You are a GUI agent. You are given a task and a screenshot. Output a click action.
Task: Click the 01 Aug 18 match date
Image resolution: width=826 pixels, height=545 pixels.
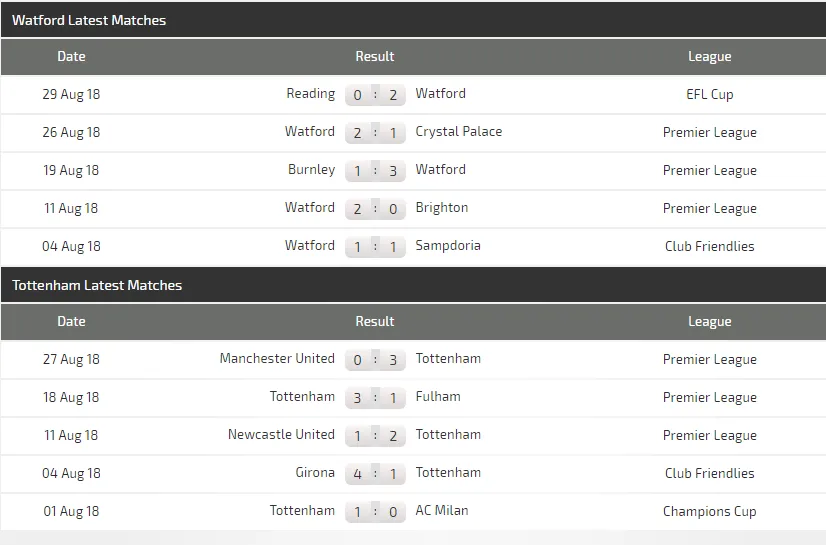tap(71, 512)
